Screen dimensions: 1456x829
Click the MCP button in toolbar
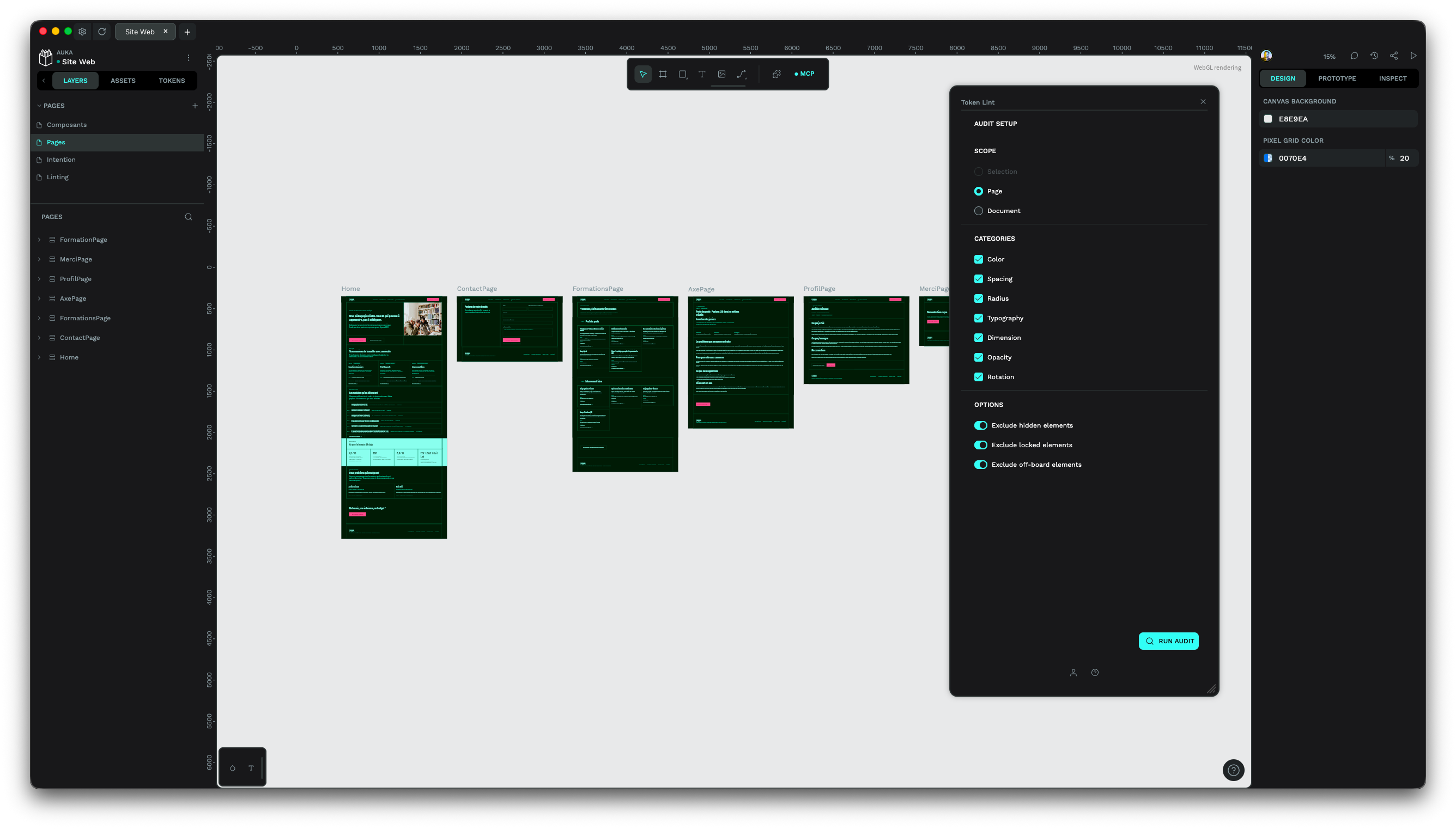point(805,74)
